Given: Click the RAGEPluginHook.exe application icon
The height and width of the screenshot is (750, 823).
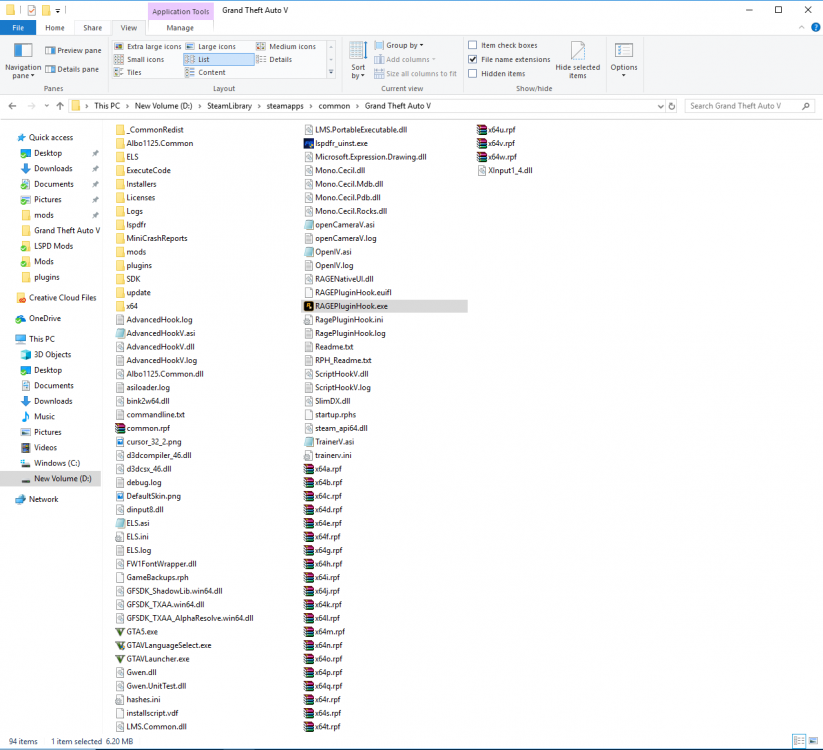Looking at the screenshot, I should (x=309, y=306).
